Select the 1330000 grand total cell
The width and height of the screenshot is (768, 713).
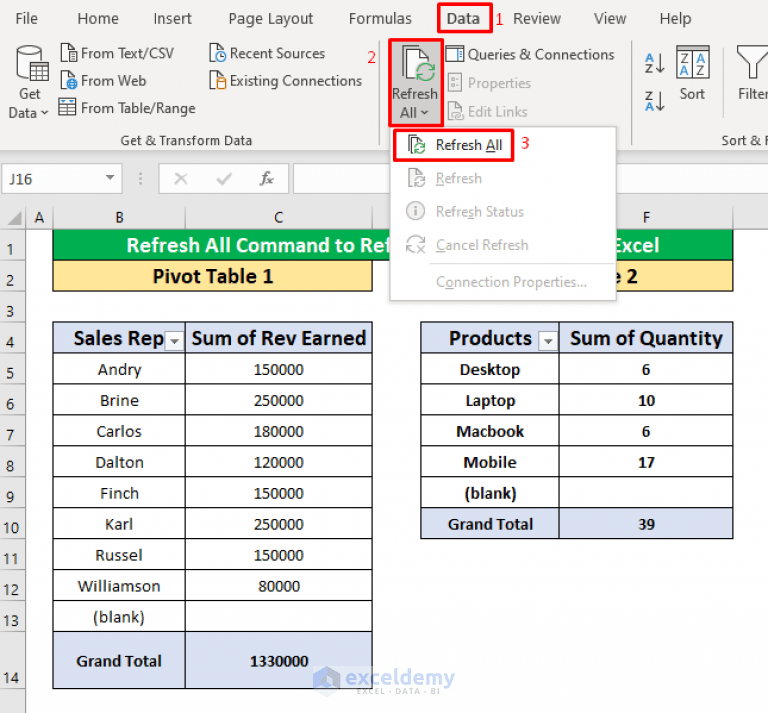(x=279, y=661)
